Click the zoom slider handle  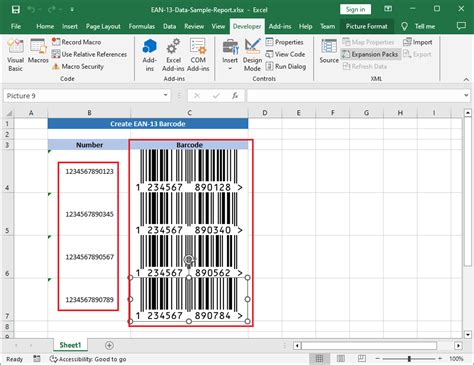pyautogui.click(x=409, y=359)
